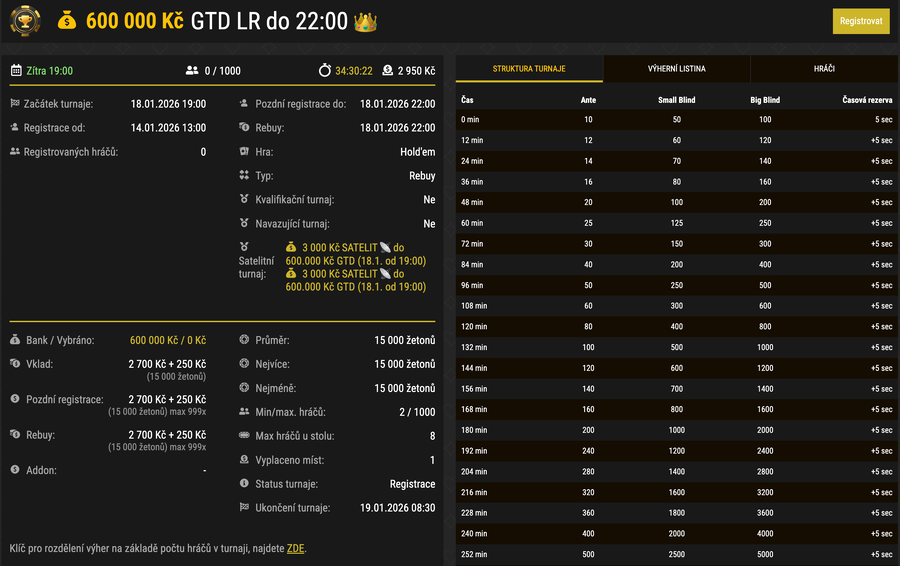Click the stopwatch icon beside 34:30:22

(x=325, y=70)
